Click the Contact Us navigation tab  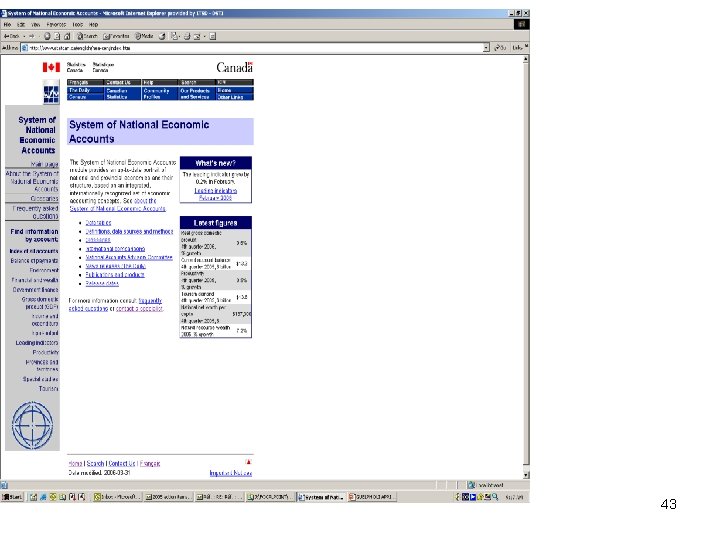click(123, 83)
